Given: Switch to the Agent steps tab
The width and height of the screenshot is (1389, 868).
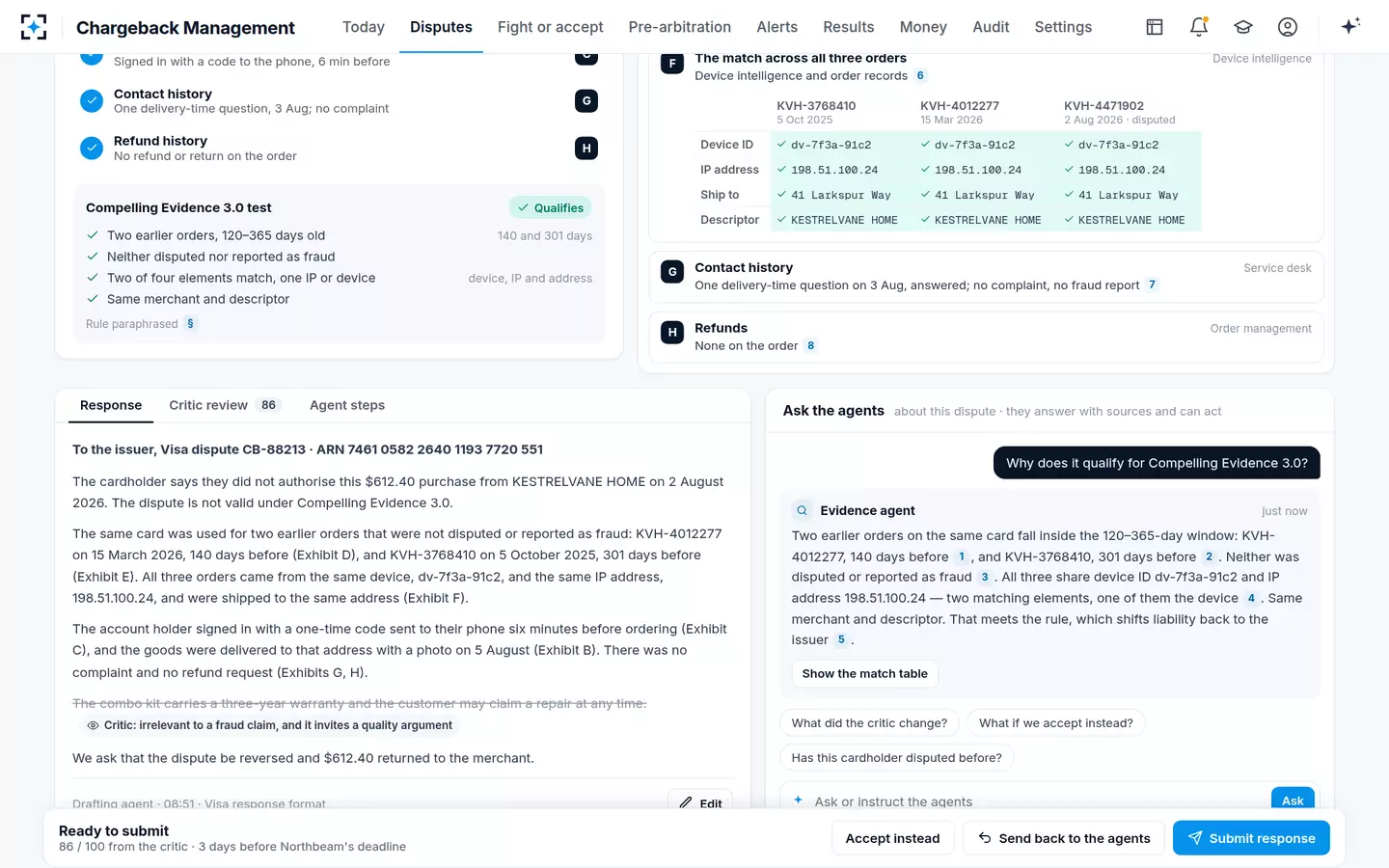Looking at the screenshot, I should 347,405.
